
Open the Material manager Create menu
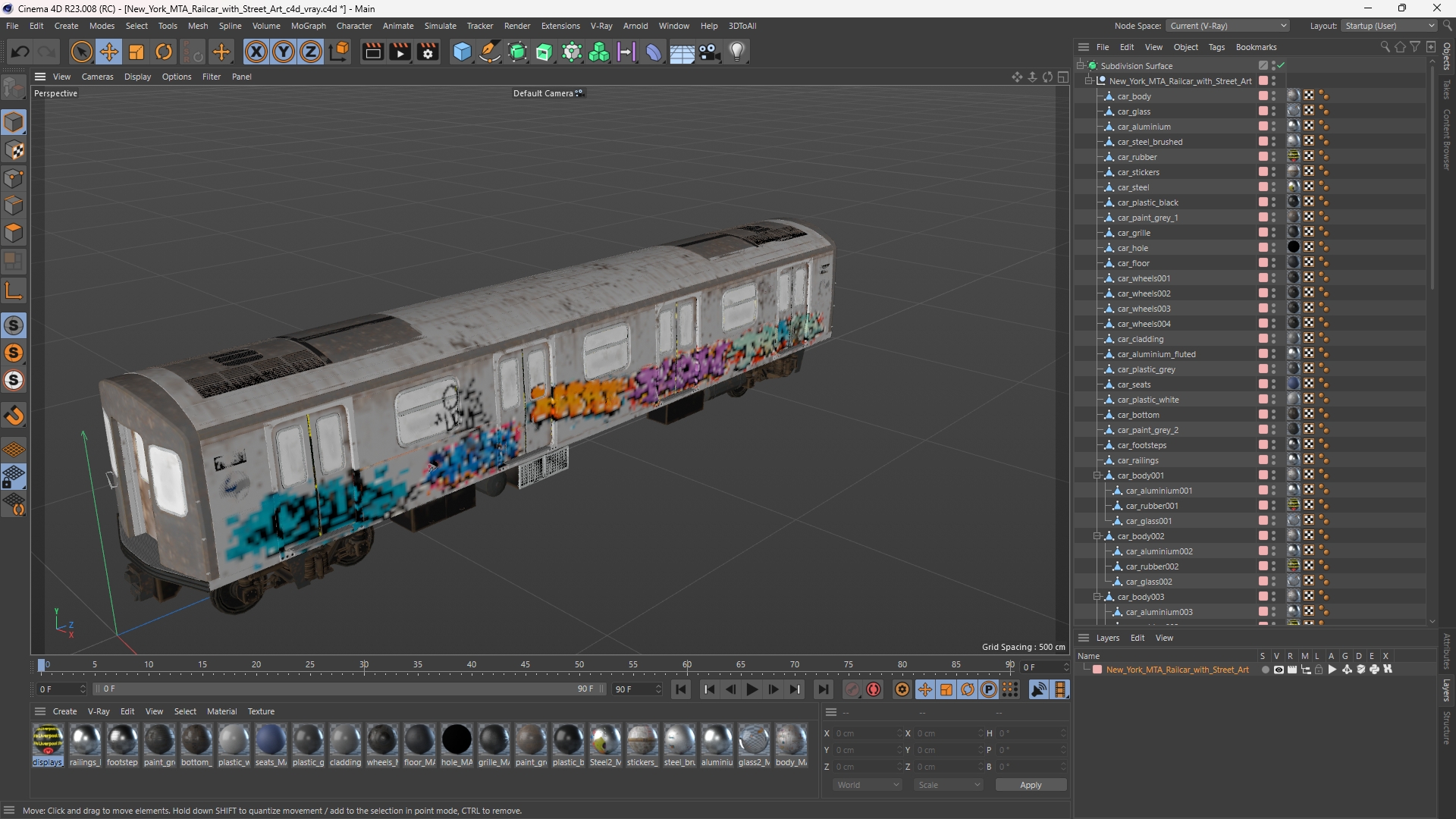click(64, 711)
